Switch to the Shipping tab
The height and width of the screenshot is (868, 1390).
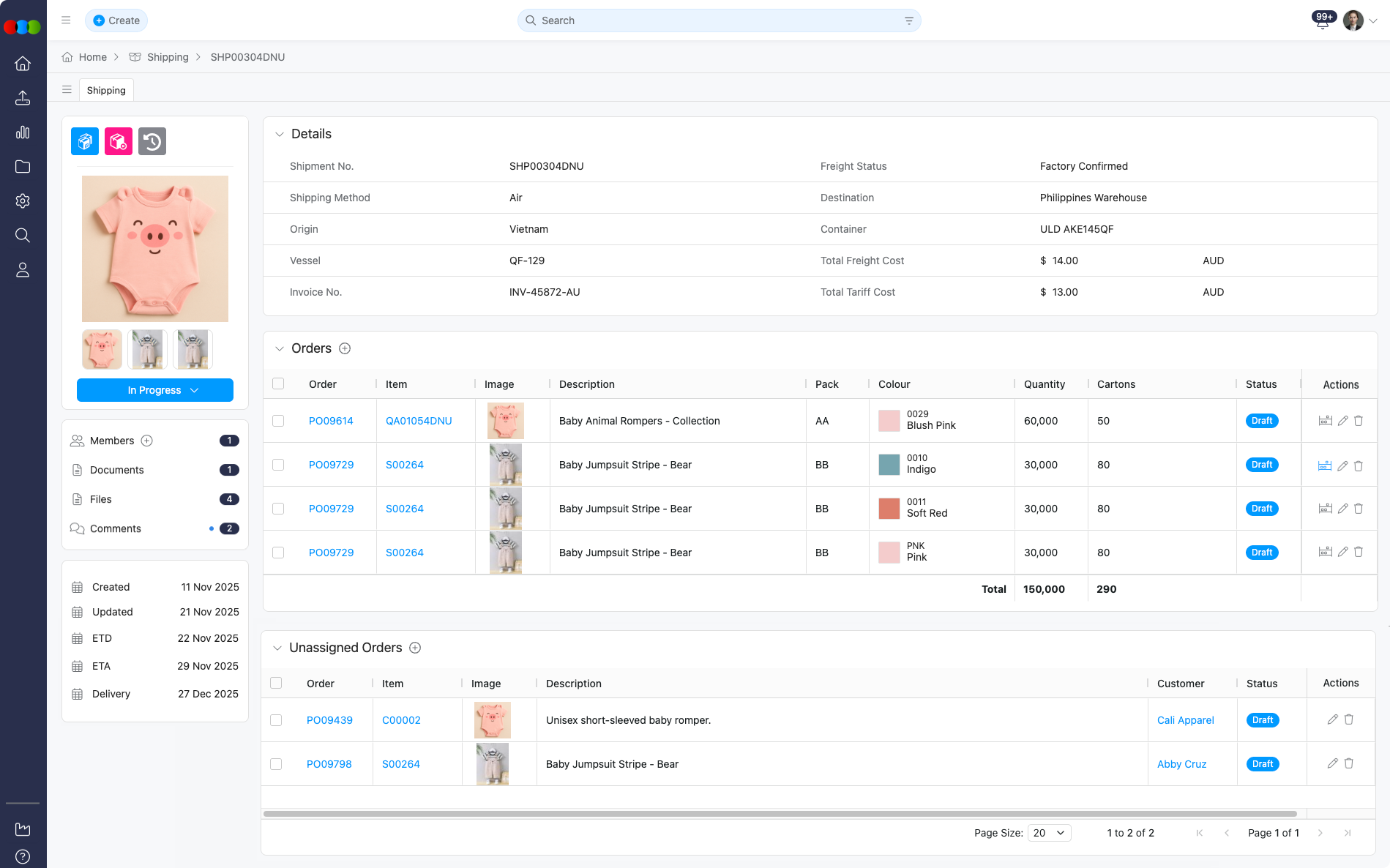[x=106, y=90]
